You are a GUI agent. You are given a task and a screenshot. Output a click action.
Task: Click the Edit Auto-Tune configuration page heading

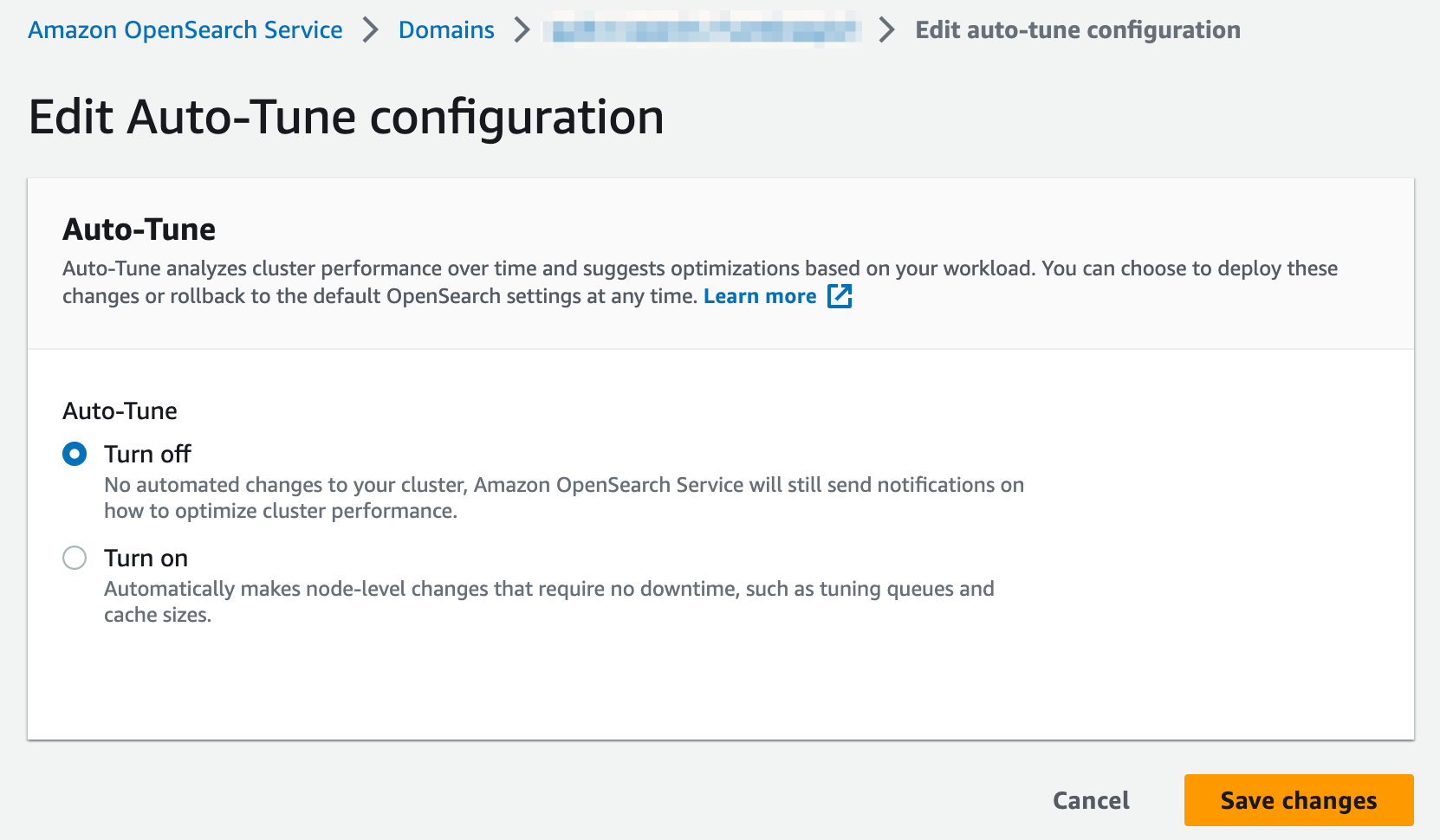(x=347, y=117)
